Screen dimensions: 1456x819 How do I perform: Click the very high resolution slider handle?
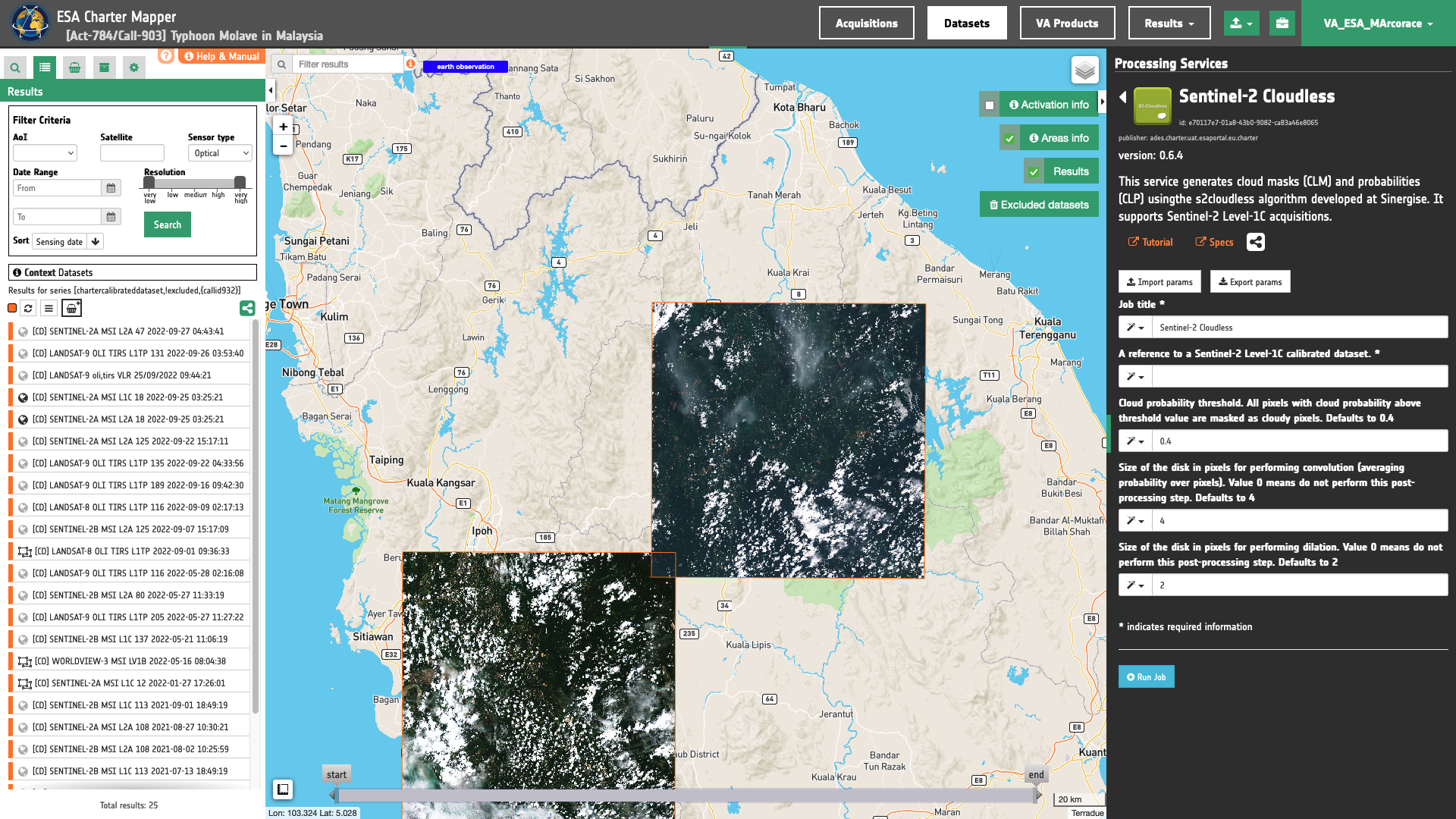(240, 183)
